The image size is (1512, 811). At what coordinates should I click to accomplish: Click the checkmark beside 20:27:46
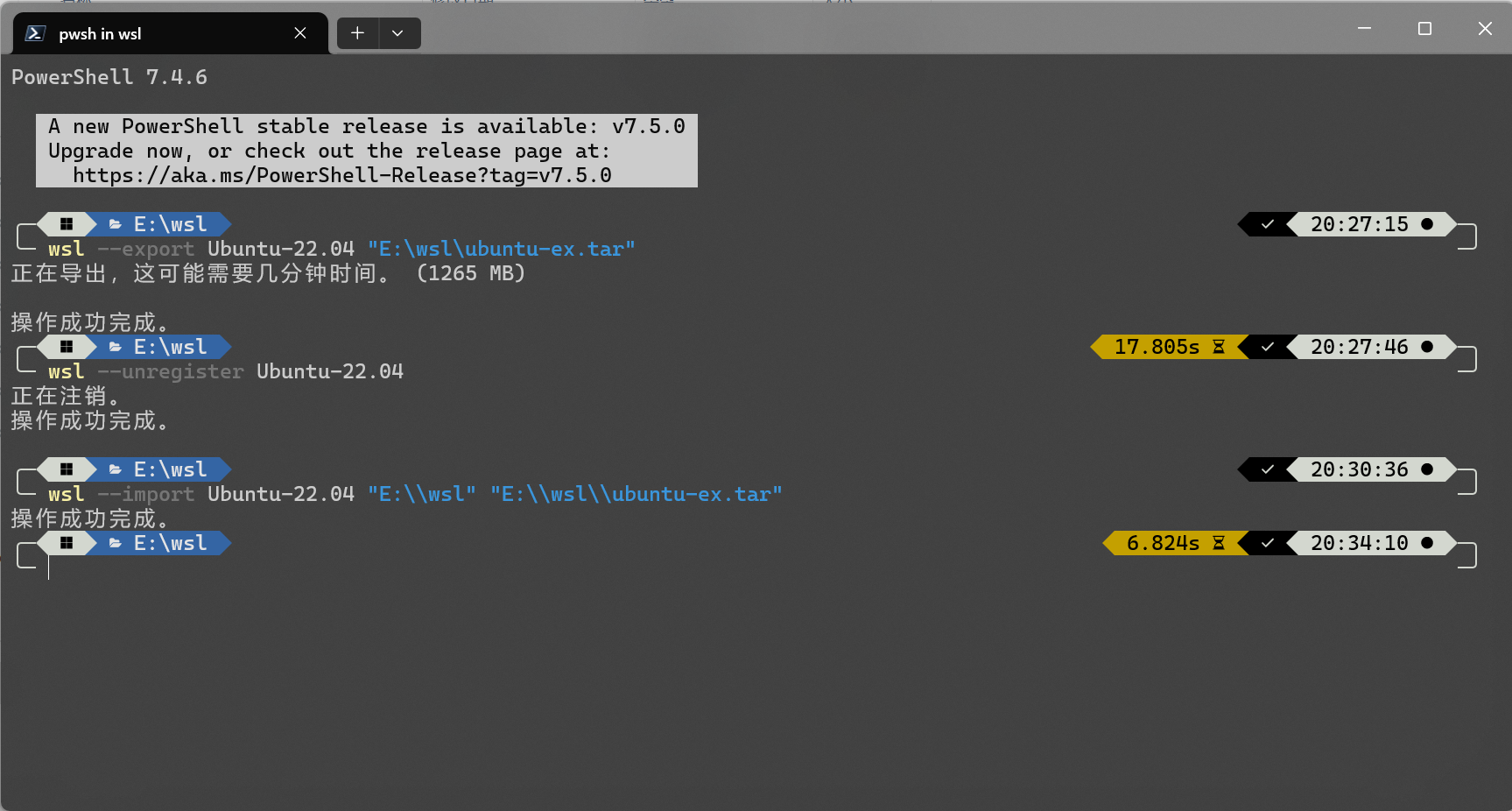click(x=1268, y=347)
